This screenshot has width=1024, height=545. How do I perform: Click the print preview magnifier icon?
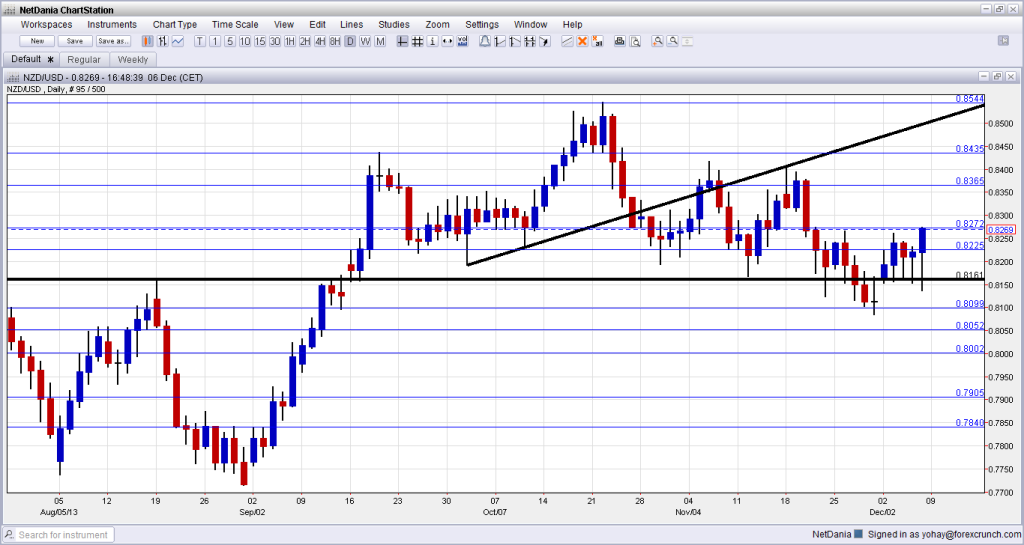tap(635, 41)
